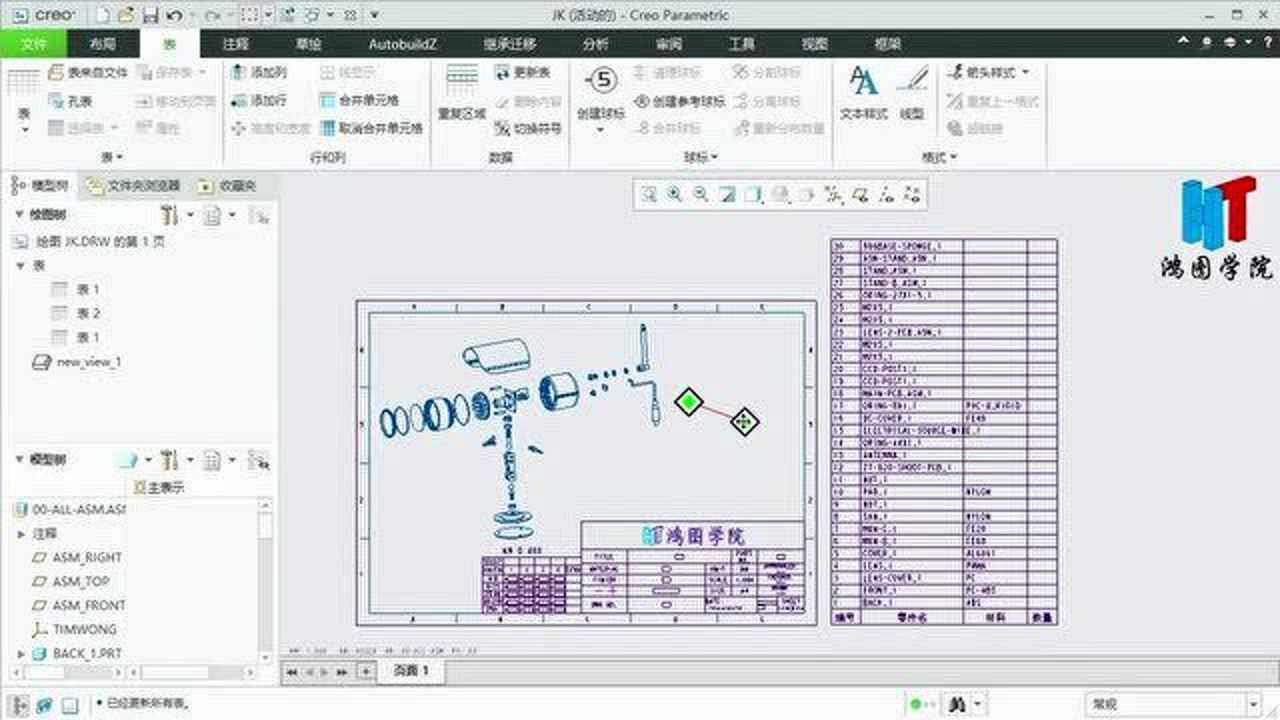Expand the BACK_1.PRT tree node
1280x720 pixels.
[x=21, y=653]
